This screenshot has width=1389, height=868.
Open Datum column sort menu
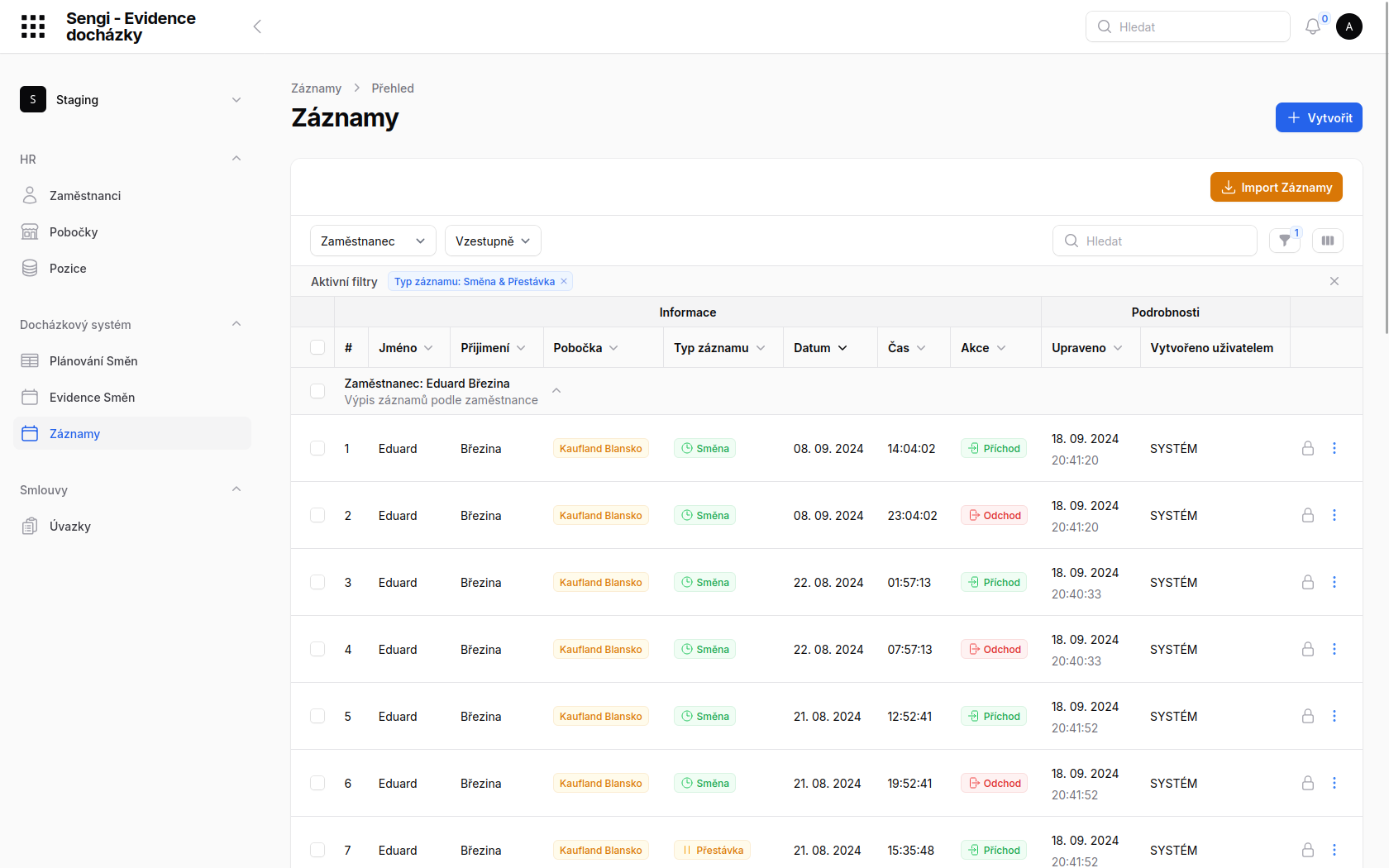pos(842,348)
